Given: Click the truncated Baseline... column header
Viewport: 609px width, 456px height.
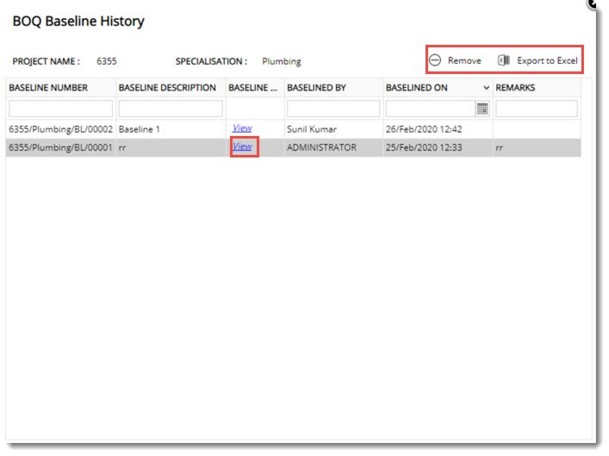Looking at the screenshot, I should point(253,88).
